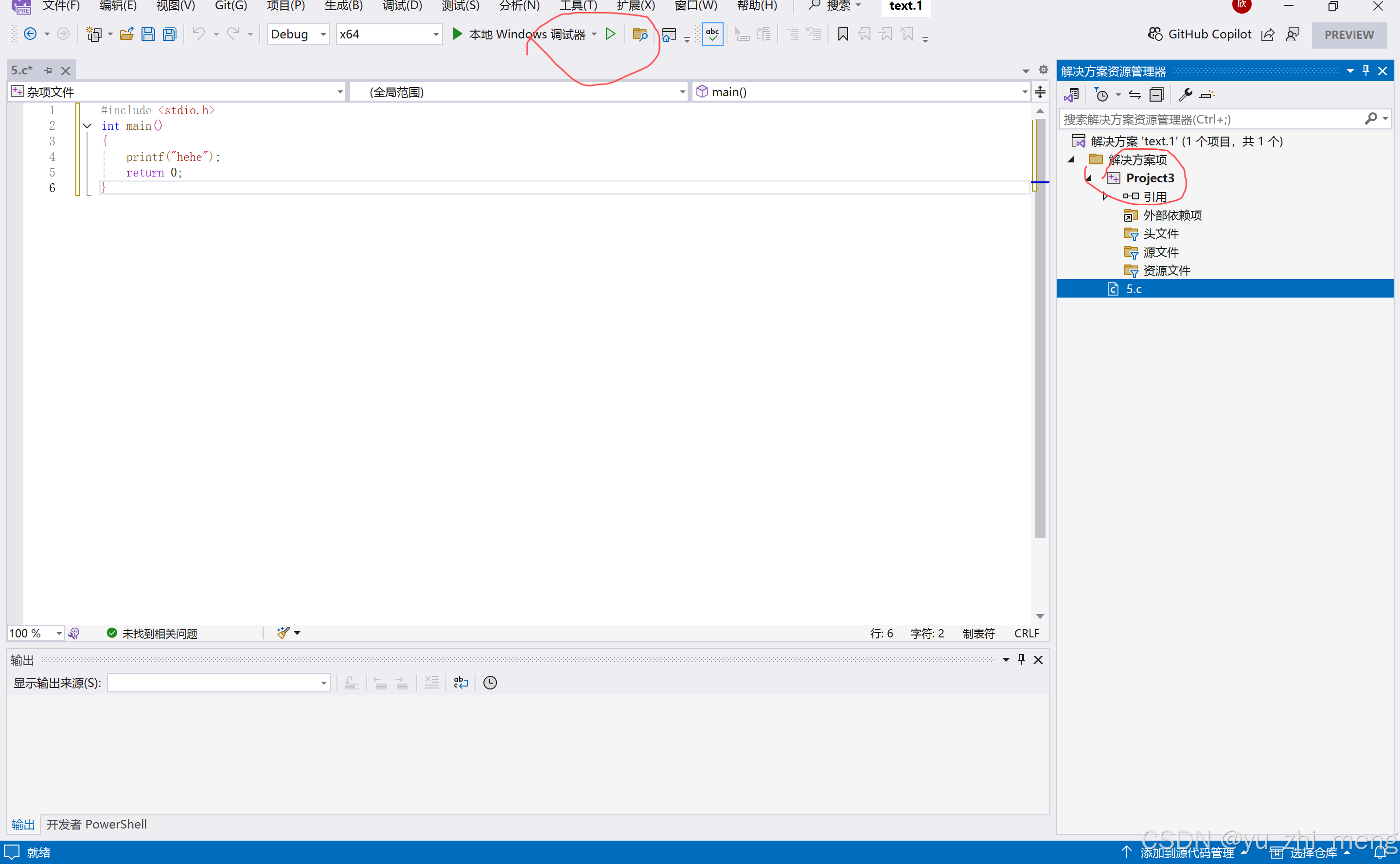This screenshot has height=864, width=1400.
Task: Toggle auto-hide pin of the Output panel
Action: tap(1022, 659)
